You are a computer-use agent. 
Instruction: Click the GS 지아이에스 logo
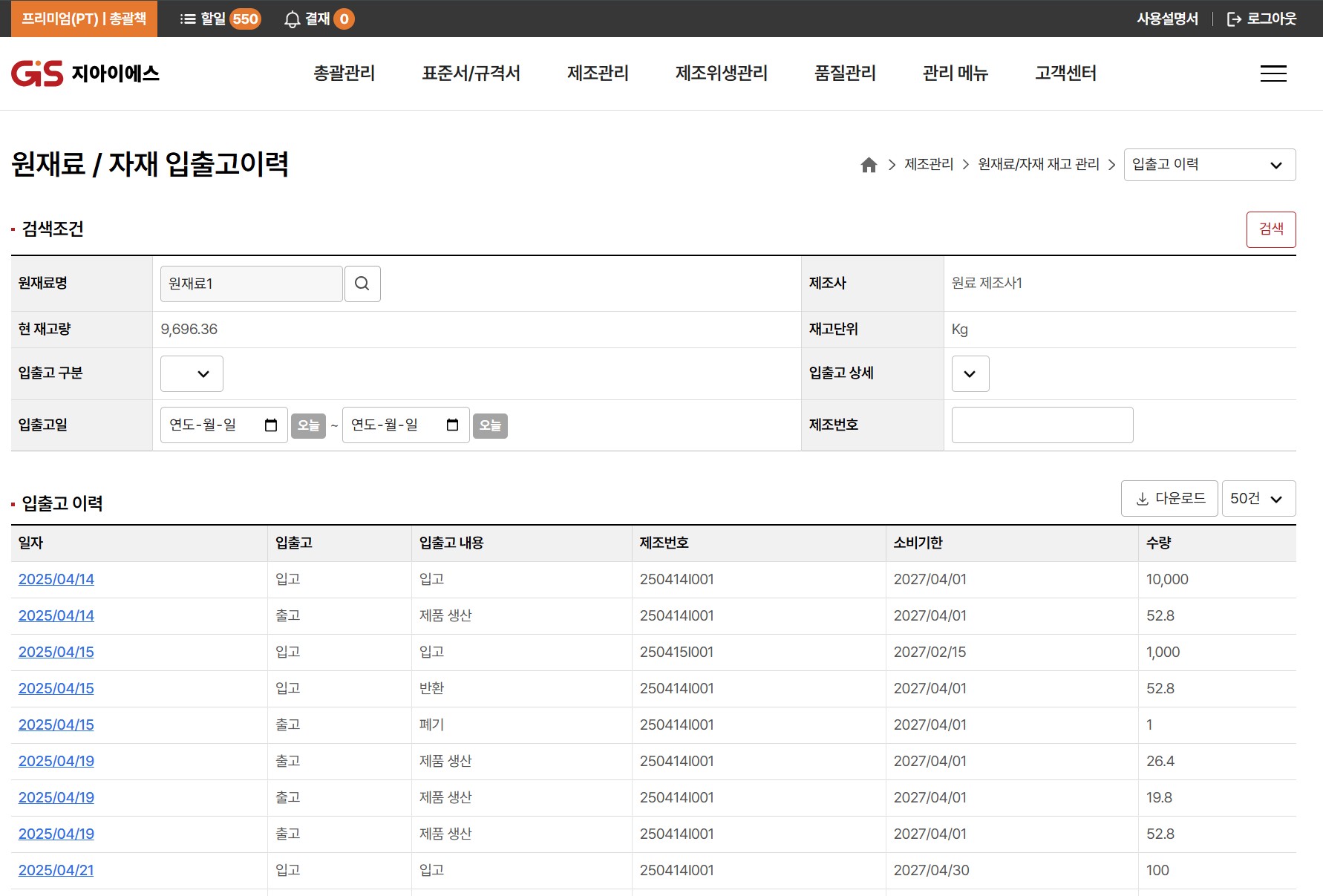click(85, 73)
